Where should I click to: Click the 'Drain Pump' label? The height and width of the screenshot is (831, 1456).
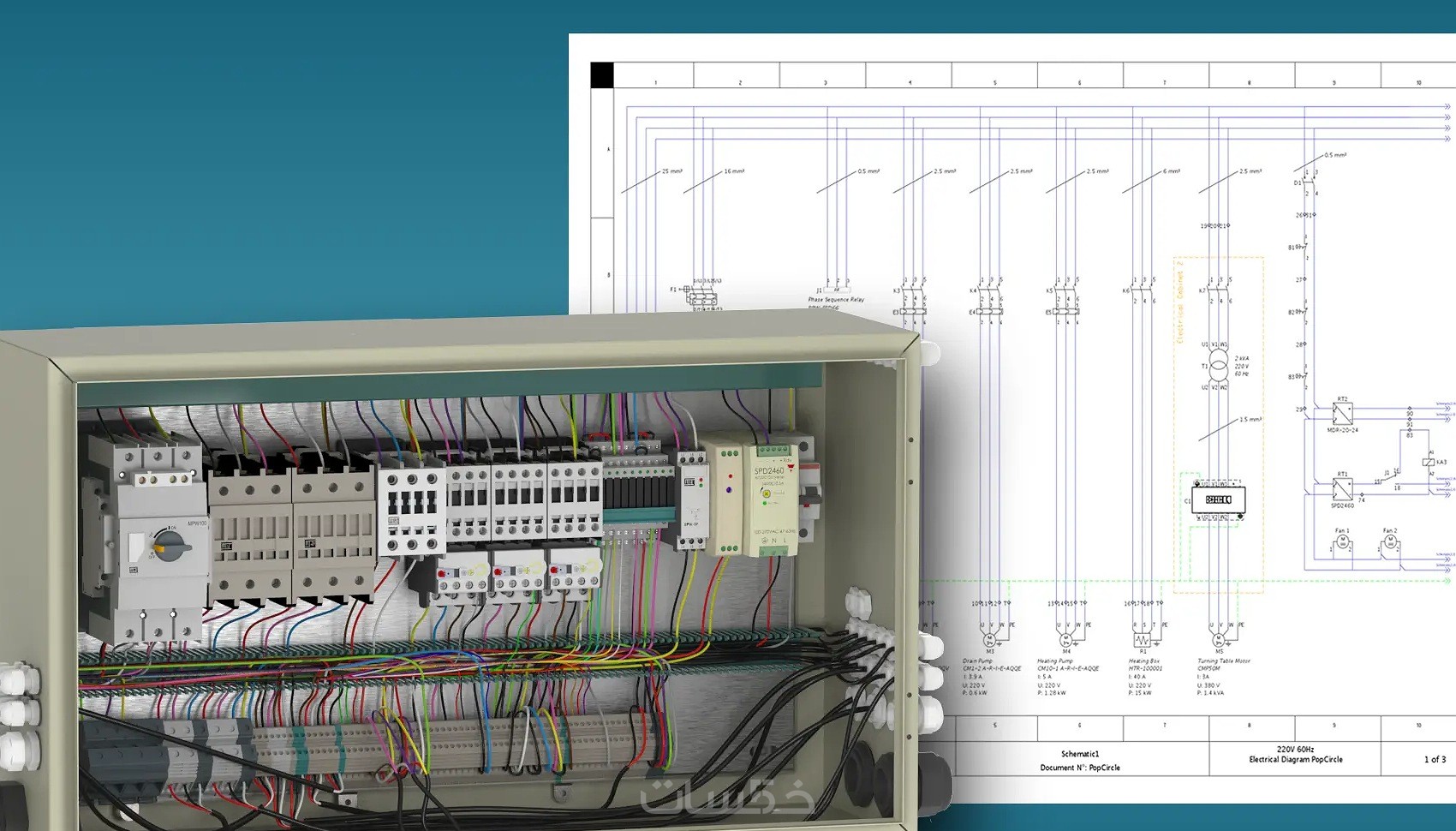(977, 661)
